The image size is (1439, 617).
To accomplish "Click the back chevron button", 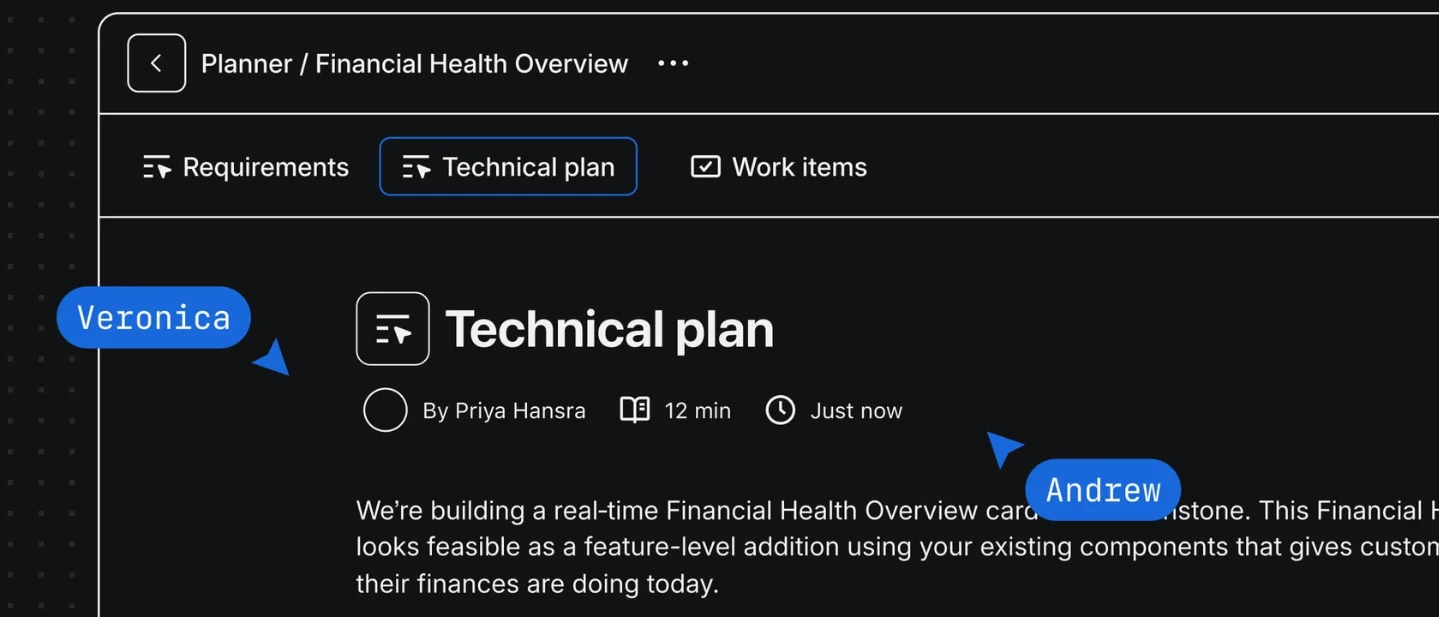I will 156,63.
